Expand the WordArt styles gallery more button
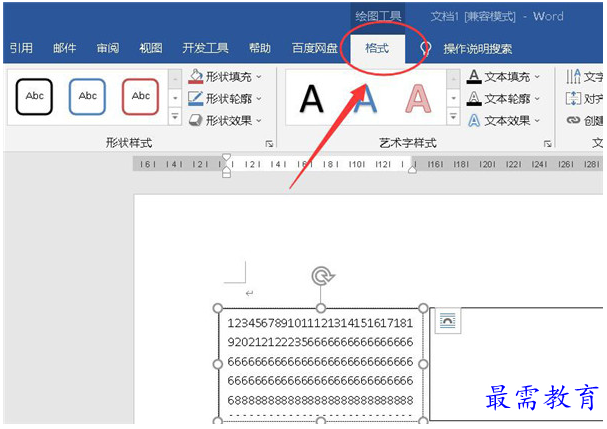This screenshot has width=607, height=429. 453,116
